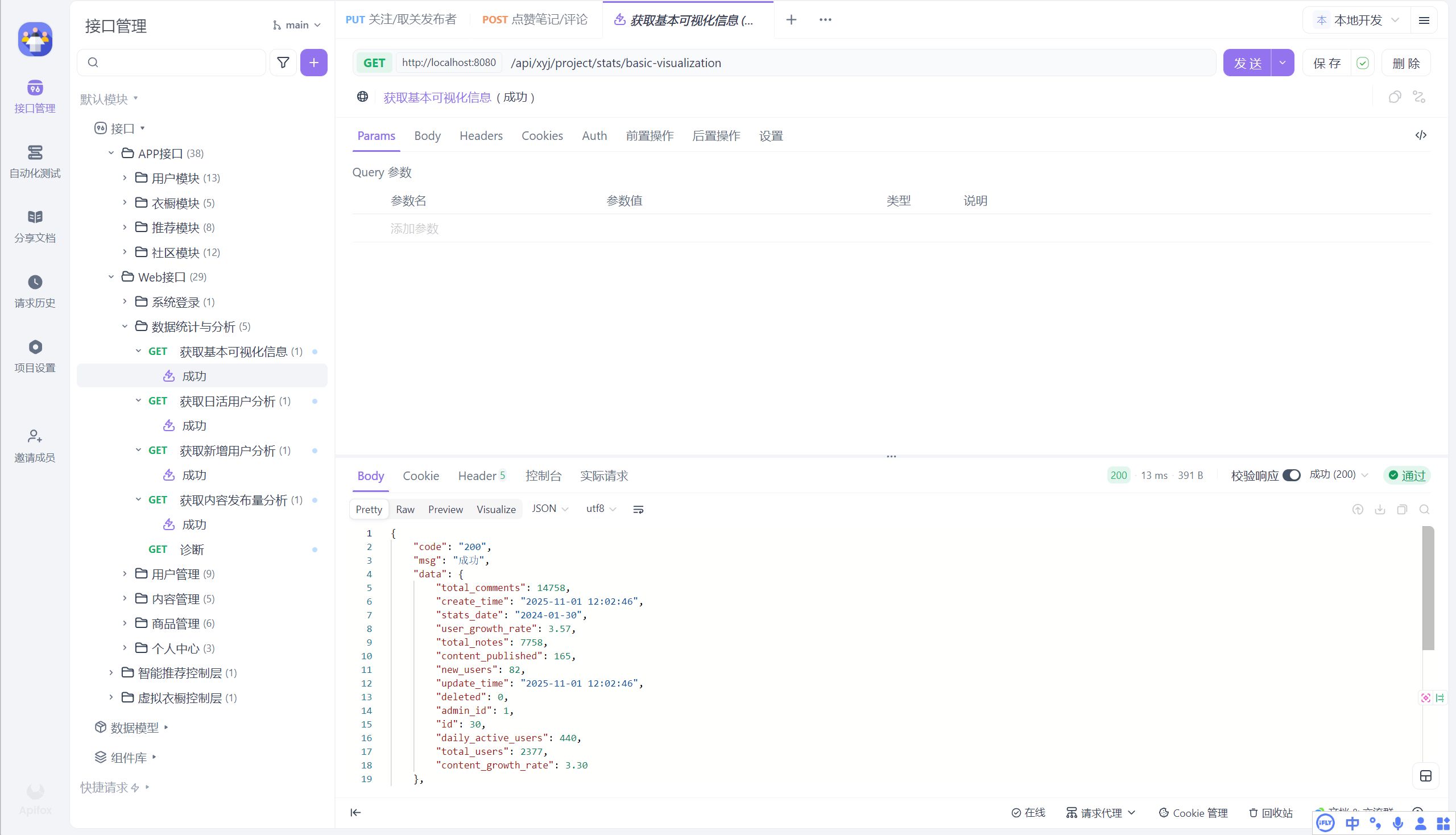
Task: Click the sync link icon near top right
Action: click(x=1419, y=97)
